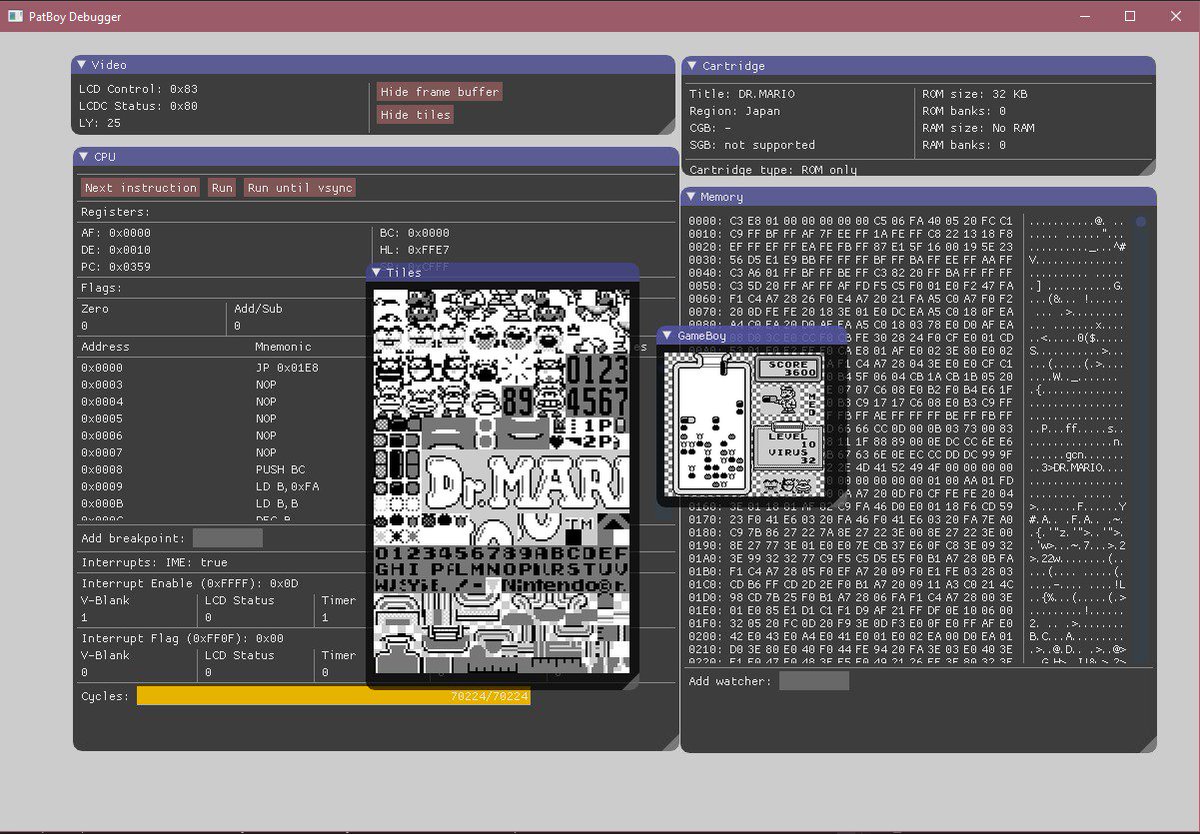Click 'LCD Control: 0x83' text
The height and width of the screenshot is (834, 1200).
coord(138,89)
